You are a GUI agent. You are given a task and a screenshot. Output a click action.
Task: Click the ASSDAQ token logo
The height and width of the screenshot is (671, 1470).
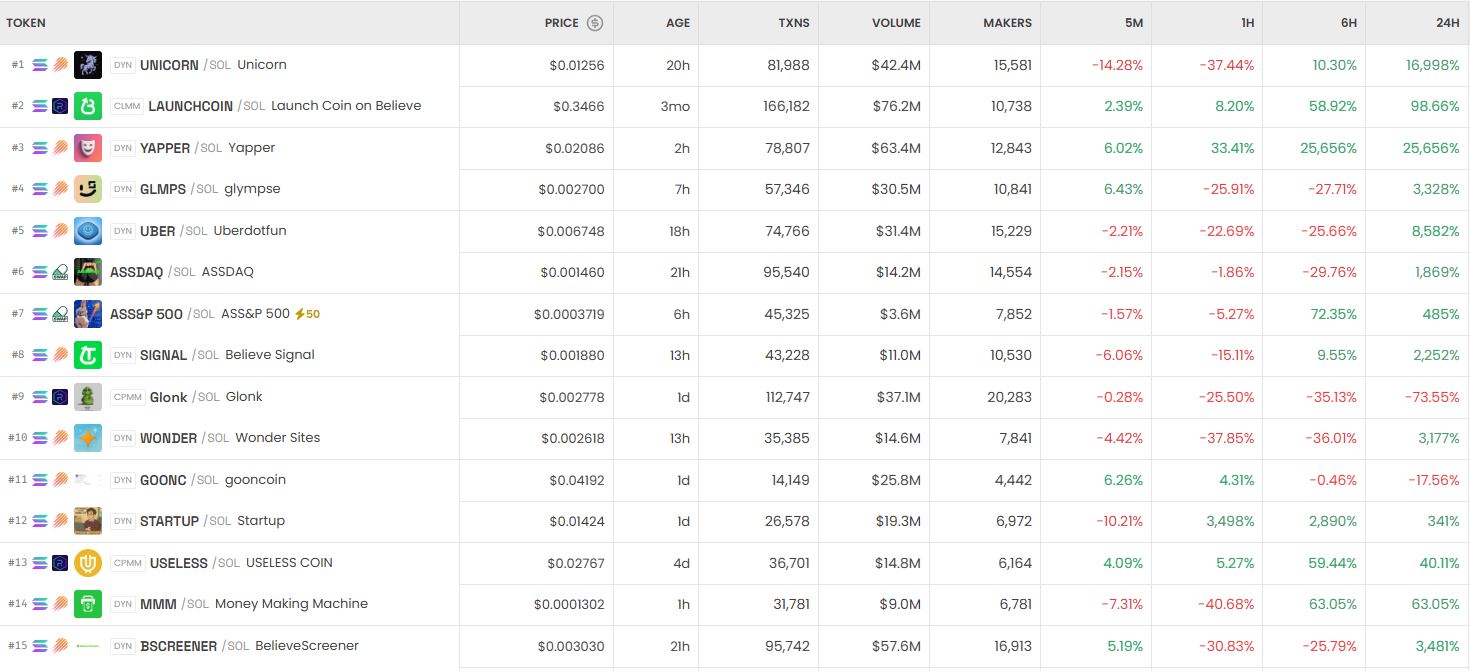point(88,272)
